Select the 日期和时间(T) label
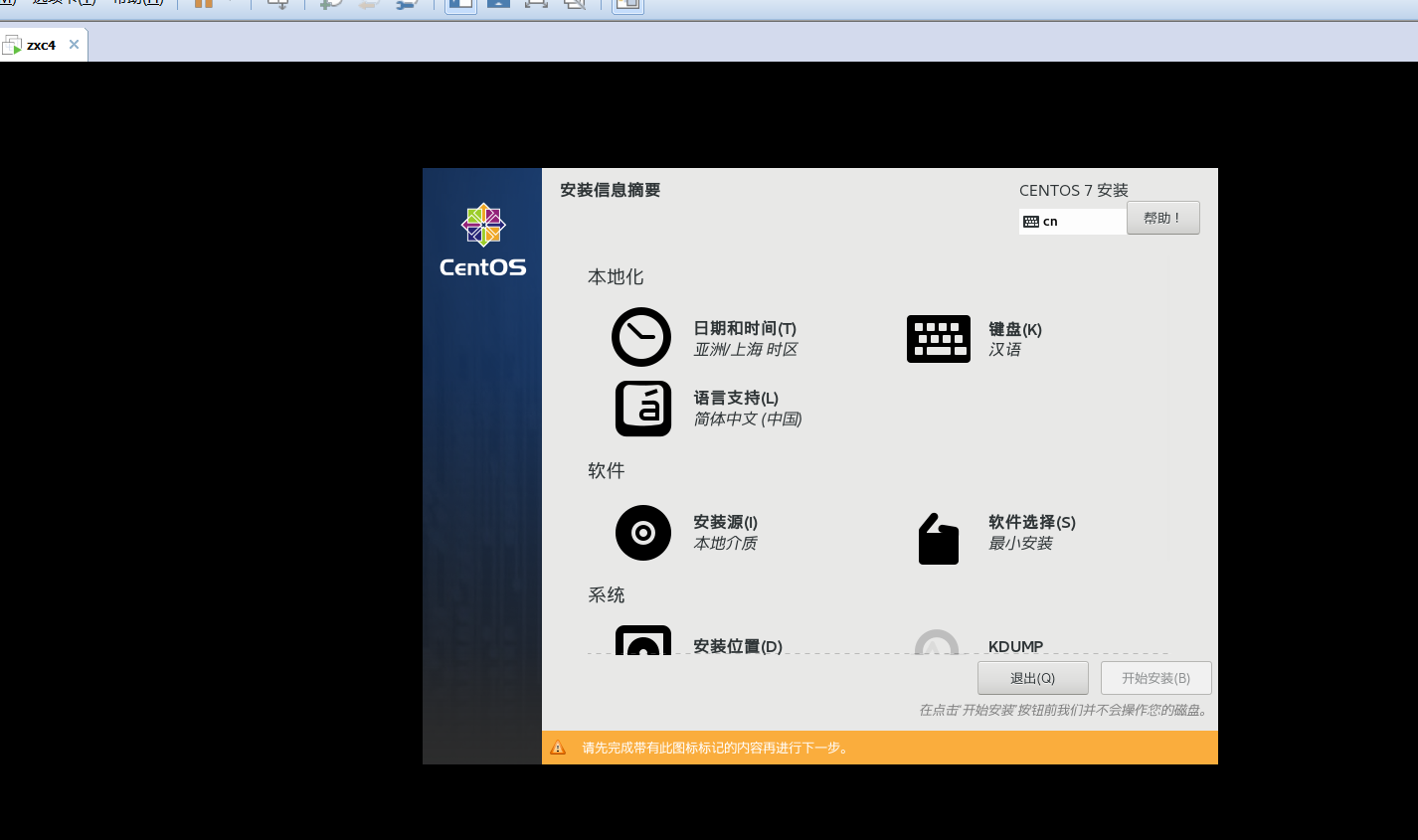Viewport: 1418px width, 840px height. (745, 328)
